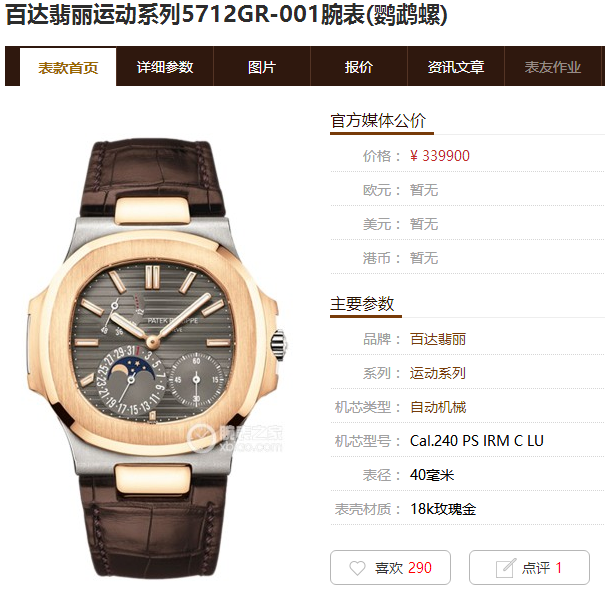Click the 18k玫瑰金 case material link
This screenshot has height=589, width=605.
443,509
